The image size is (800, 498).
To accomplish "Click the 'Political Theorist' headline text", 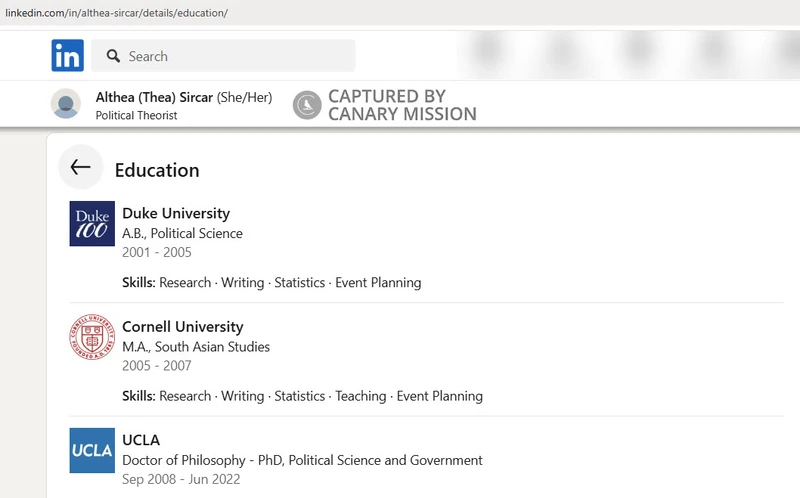I will [136, 115].
